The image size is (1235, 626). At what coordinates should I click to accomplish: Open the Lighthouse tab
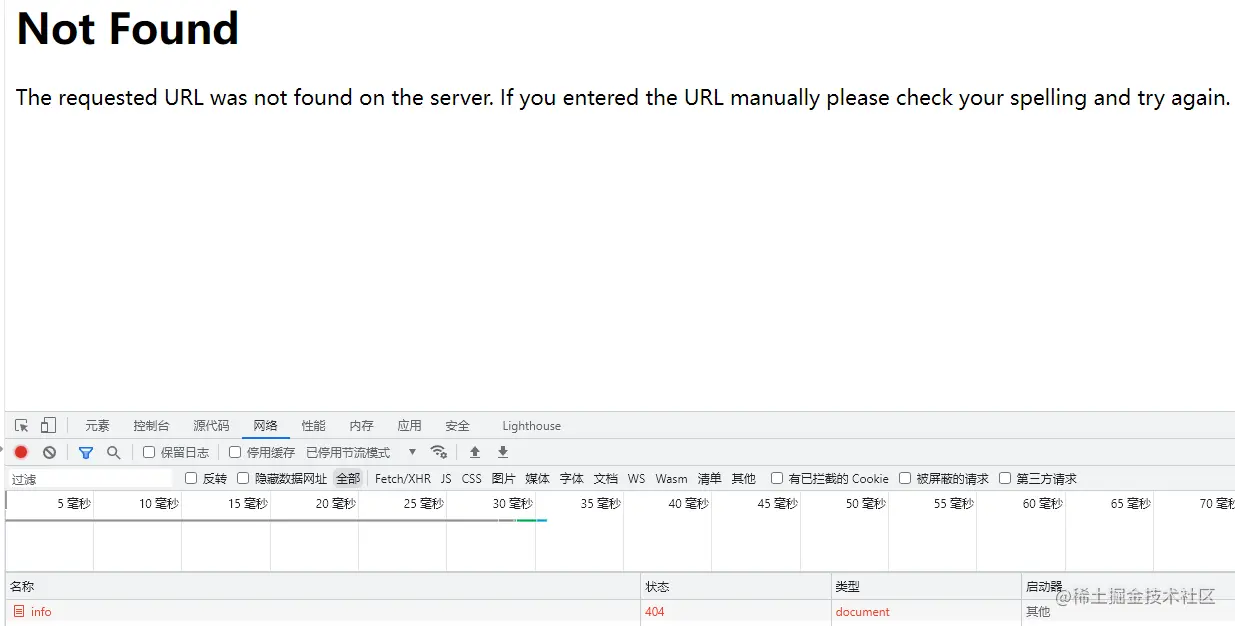click(x=531, y=425)
